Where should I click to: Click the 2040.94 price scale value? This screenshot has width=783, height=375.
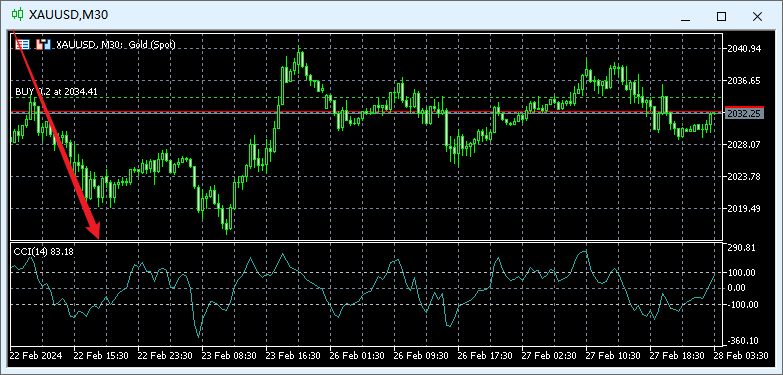point(744,48)
